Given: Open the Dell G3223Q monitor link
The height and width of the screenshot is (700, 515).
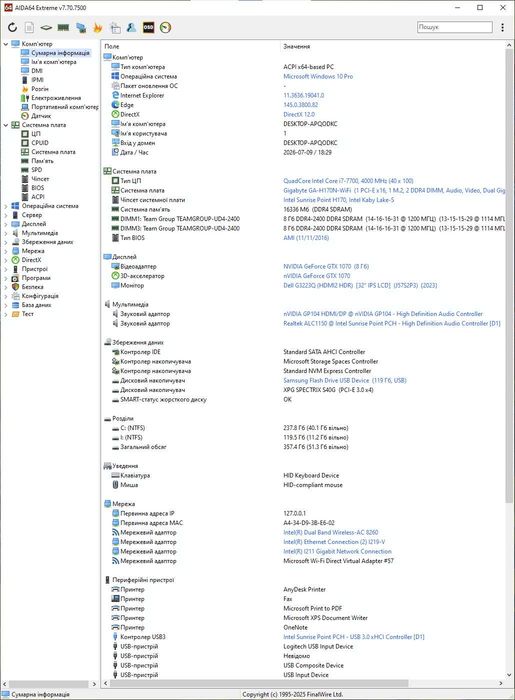Looking at the screenshot, I should pos(360,285).
